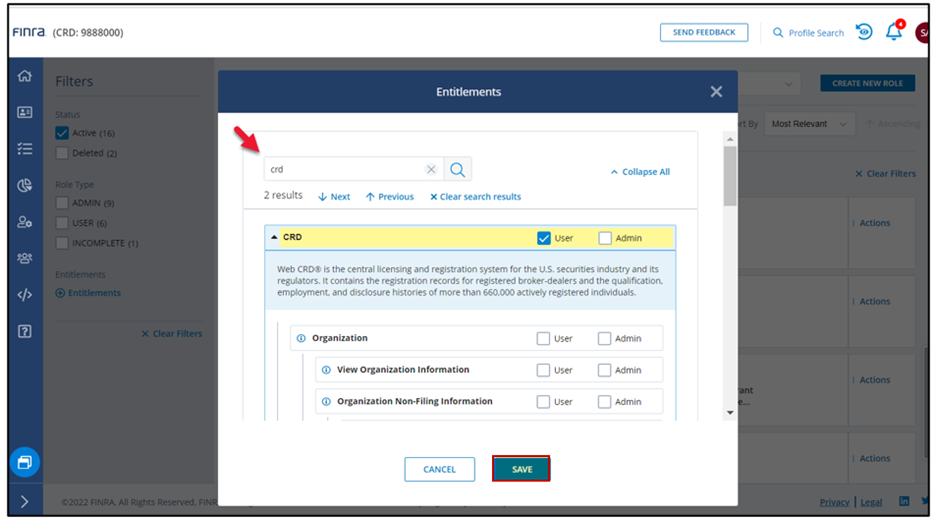Click the Cancel button

pyautogui.click(x=439, y=469)
